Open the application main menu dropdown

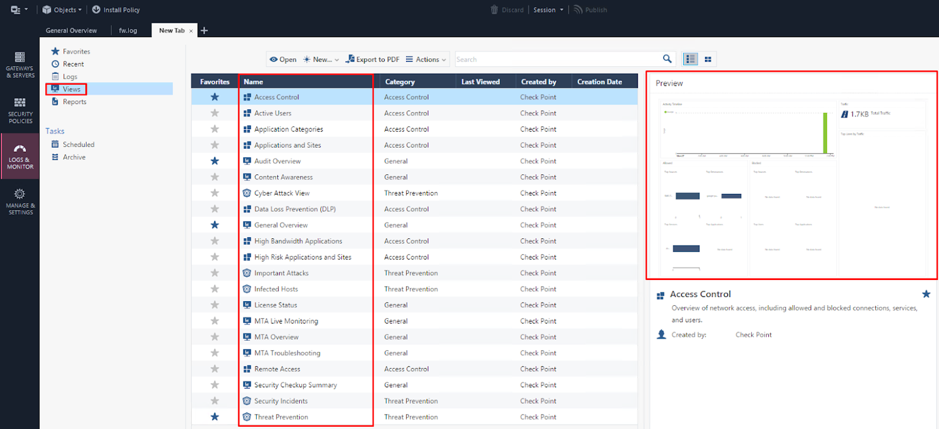tap(19, 10)
